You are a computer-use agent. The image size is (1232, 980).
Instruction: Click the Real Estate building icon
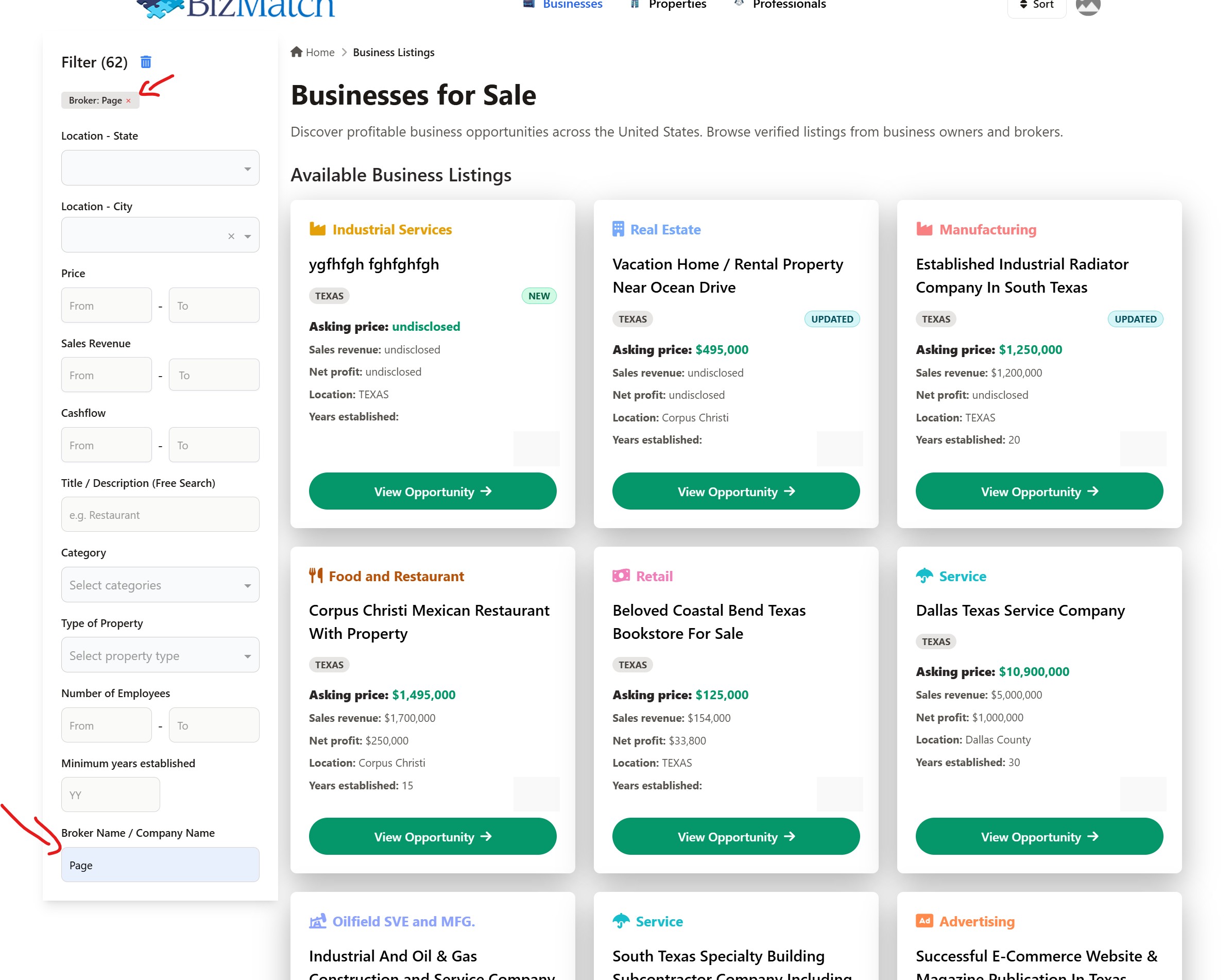tap(618, 229)
